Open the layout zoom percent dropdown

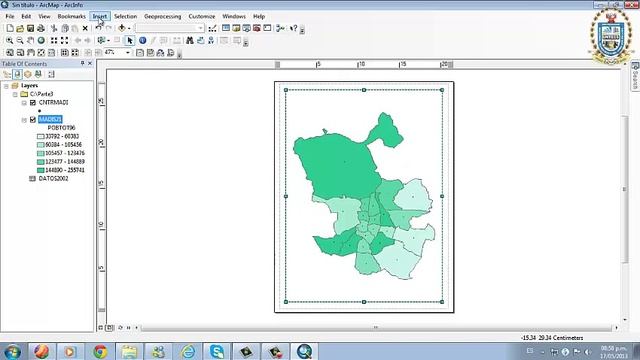coord(128,53)
